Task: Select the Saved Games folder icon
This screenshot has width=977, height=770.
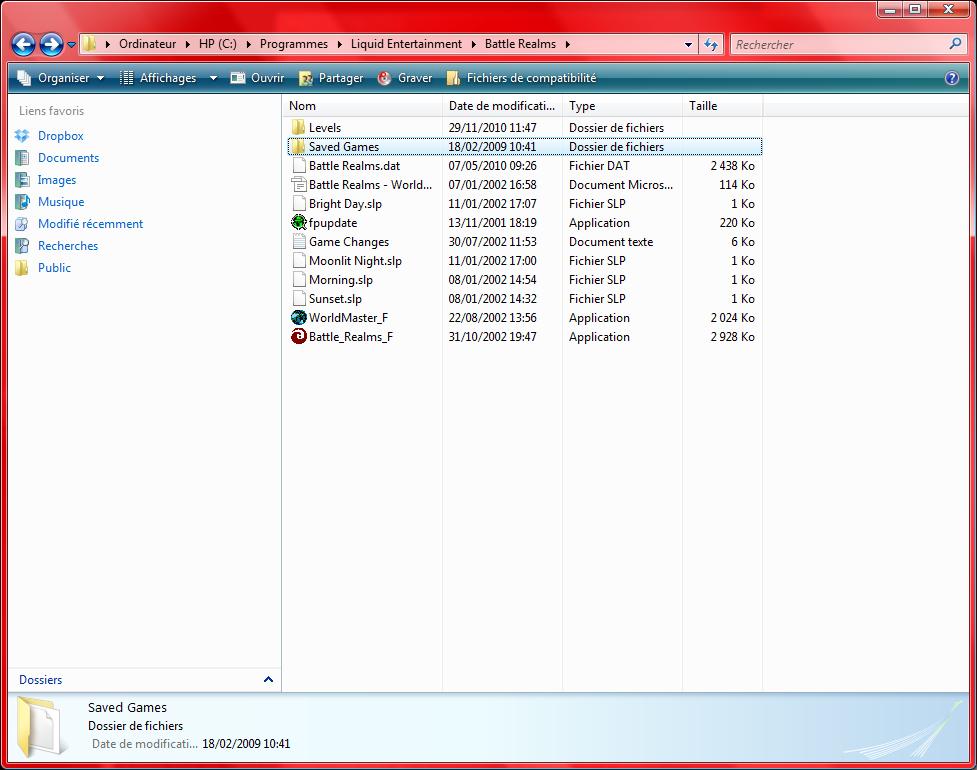Action: click(298, 146)
